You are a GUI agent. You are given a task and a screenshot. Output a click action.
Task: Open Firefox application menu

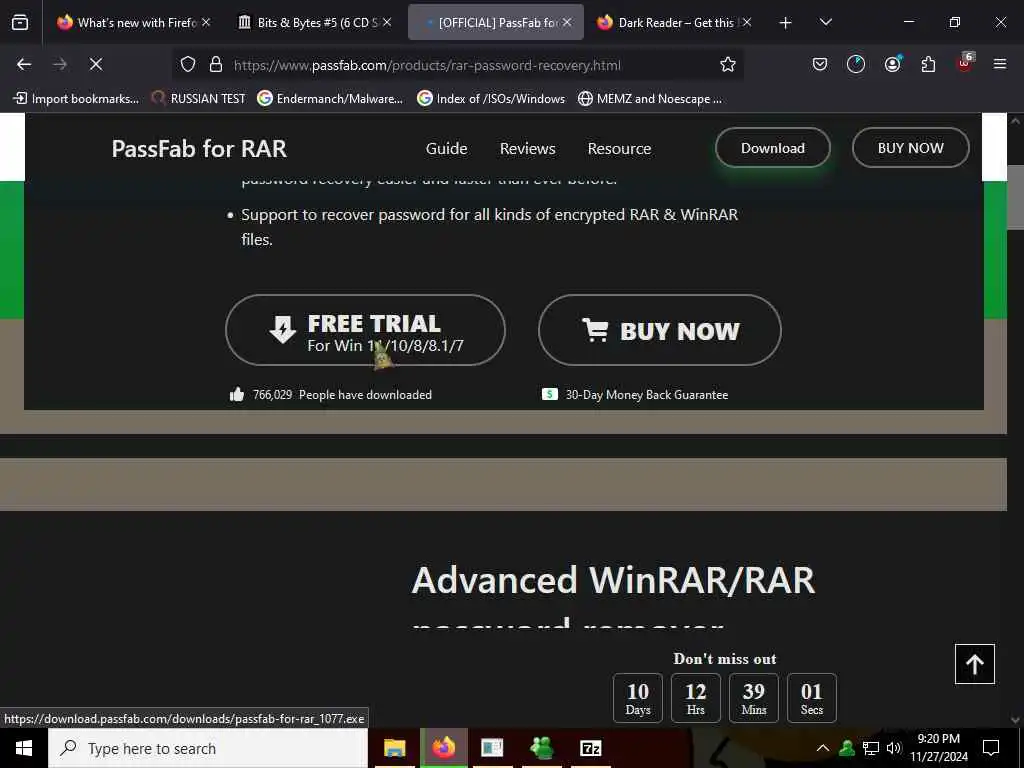coord(1000,64)
